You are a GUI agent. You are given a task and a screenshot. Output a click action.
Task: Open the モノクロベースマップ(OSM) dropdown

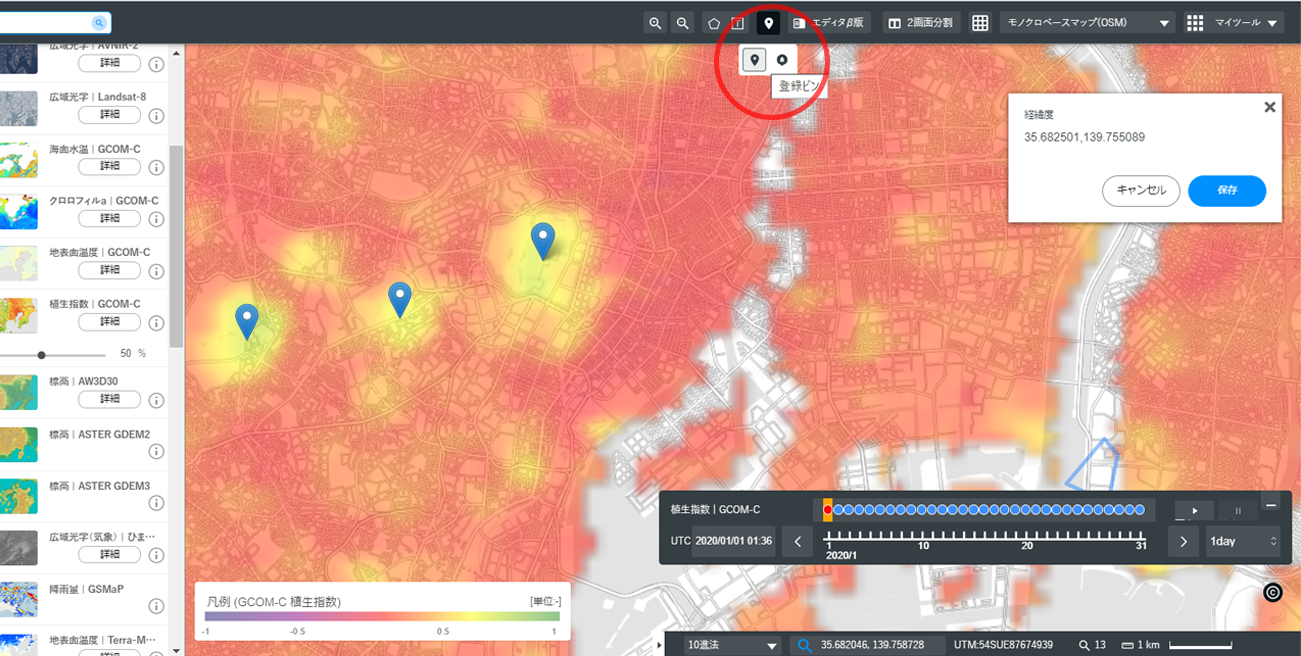(1087, 23)
